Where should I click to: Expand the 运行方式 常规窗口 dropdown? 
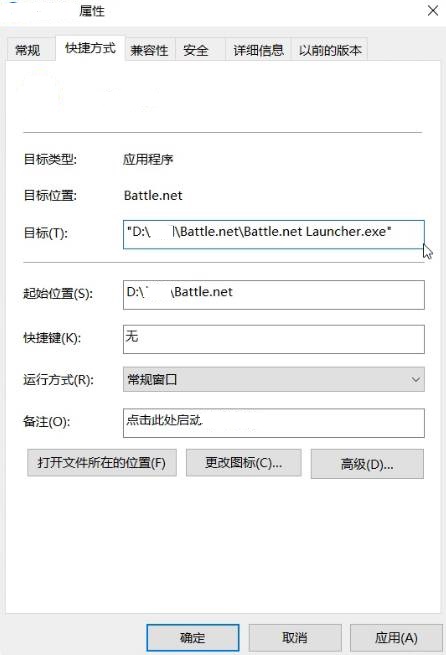[x=274, y=379]
